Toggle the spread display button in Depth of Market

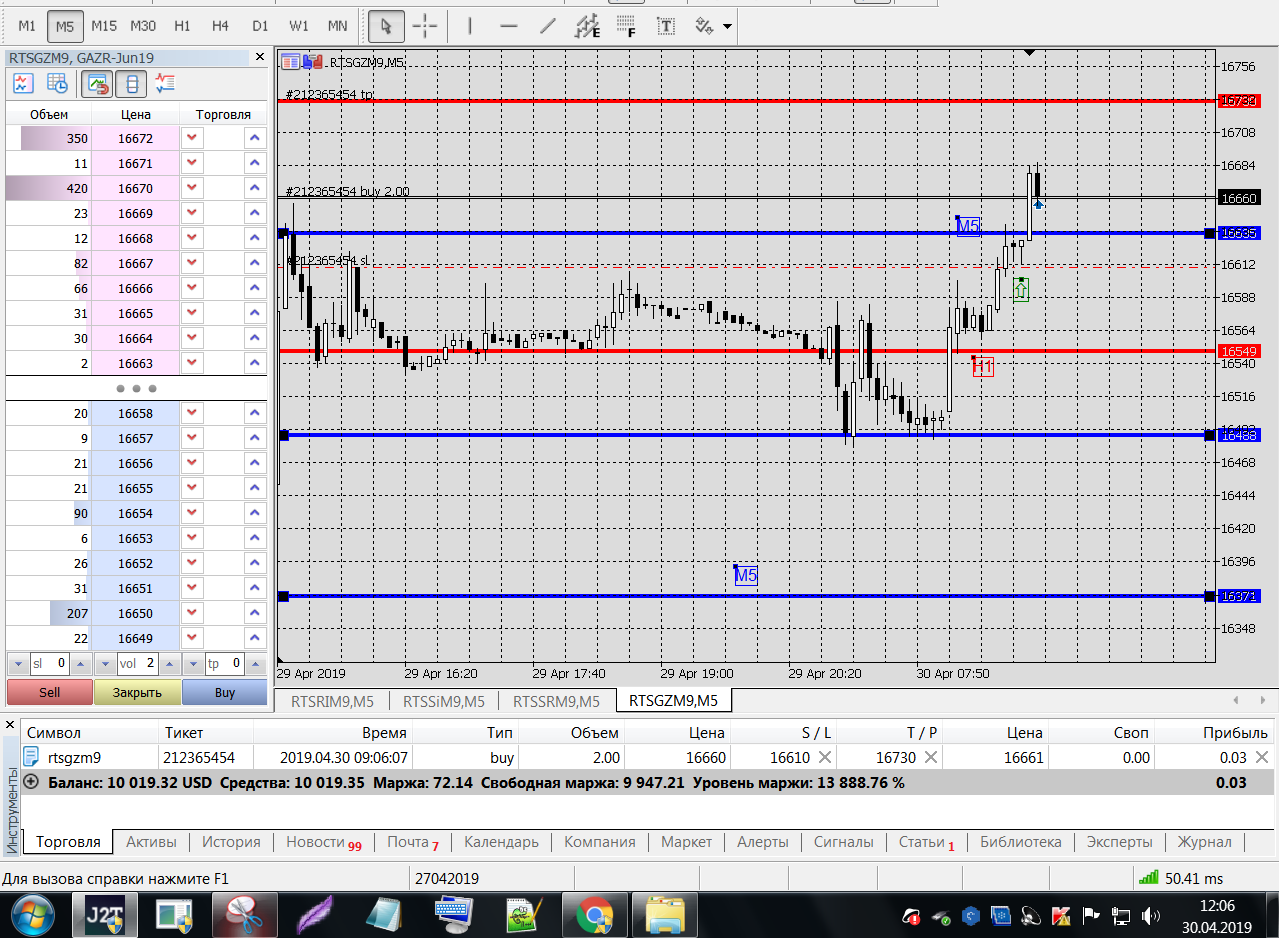click(x=132, y=84)
